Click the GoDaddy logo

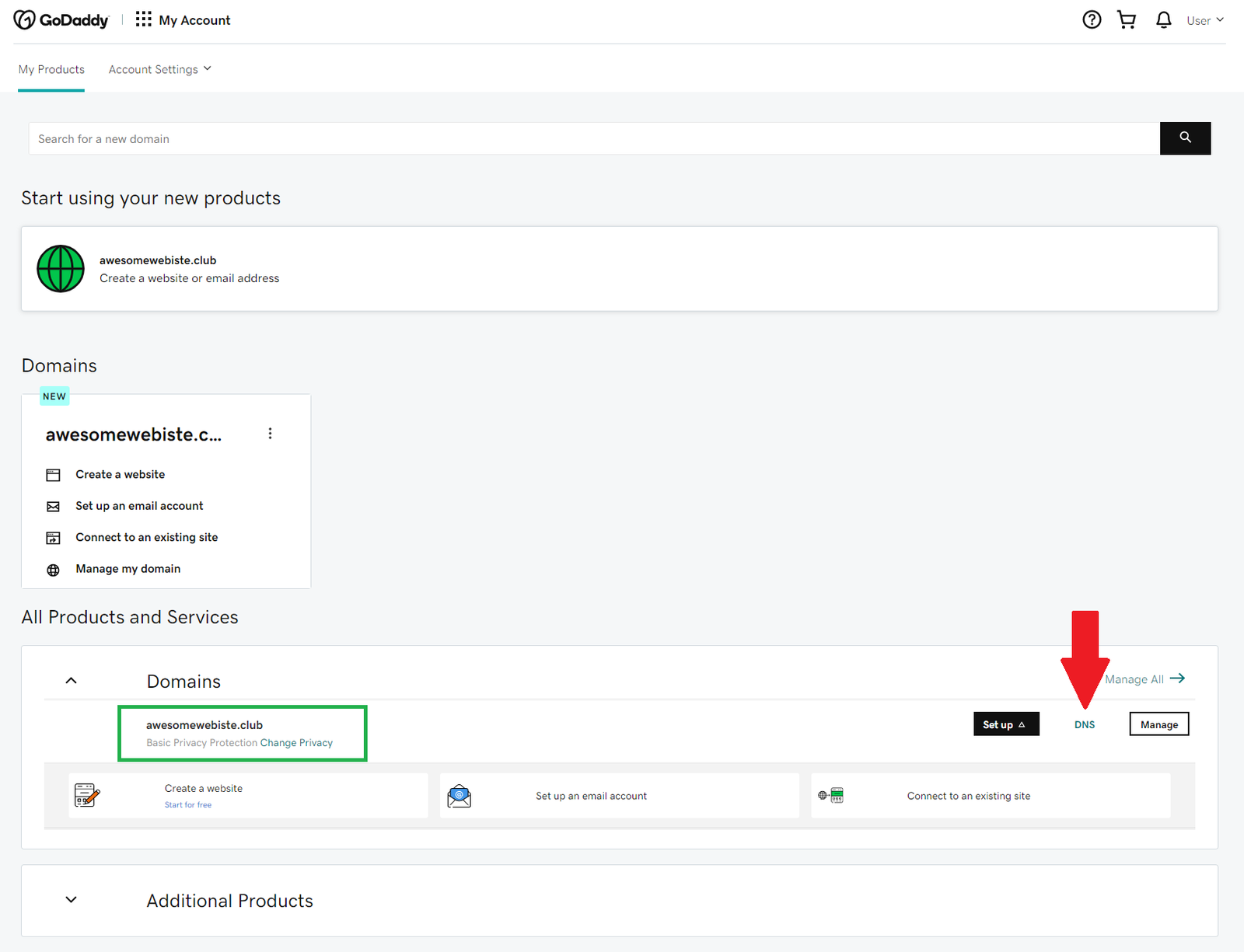(61, 20)
